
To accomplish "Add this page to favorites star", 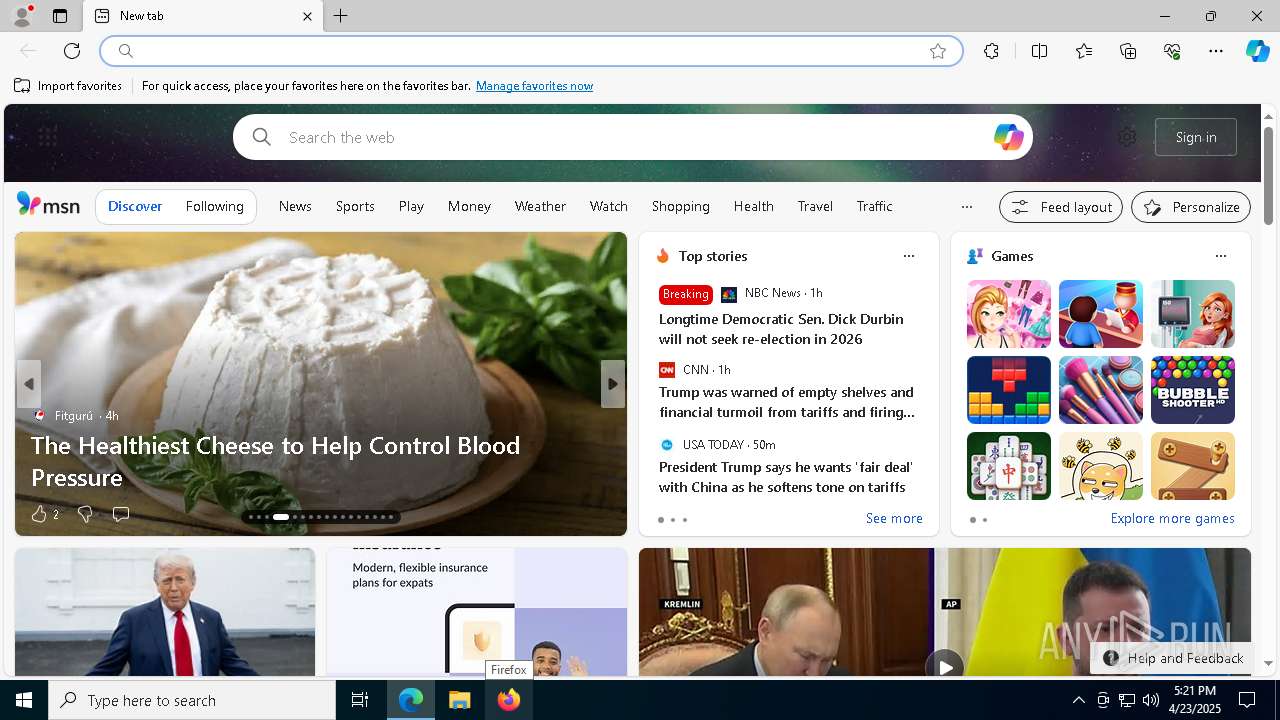I will [x=938, y=51].
